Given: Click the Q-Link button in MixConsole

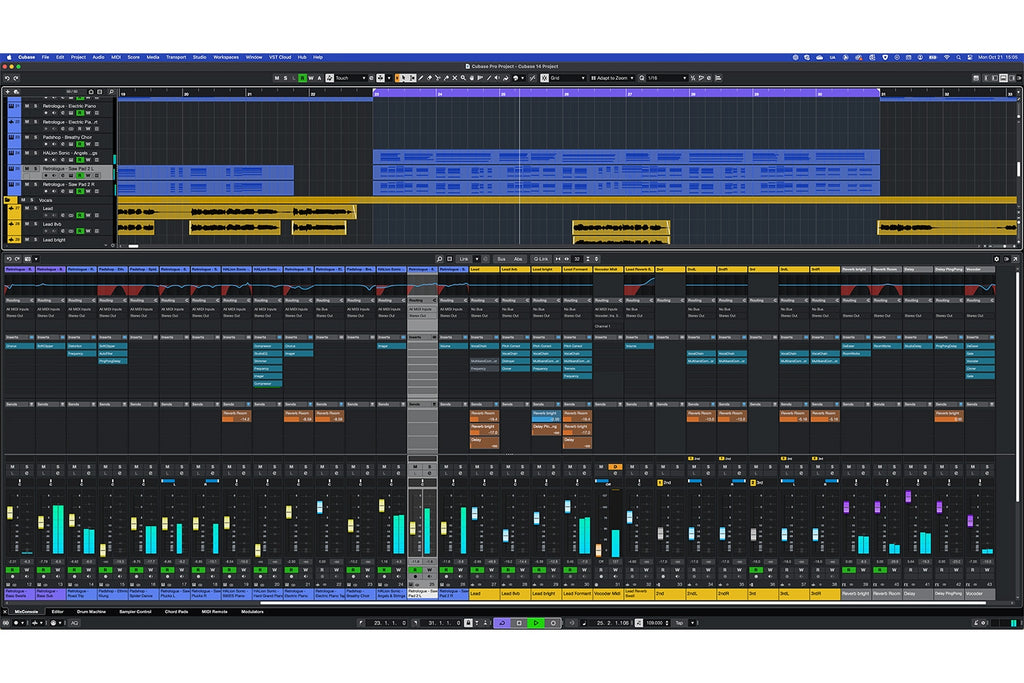Looking at the screenshot, I should [x=541, y=259].
